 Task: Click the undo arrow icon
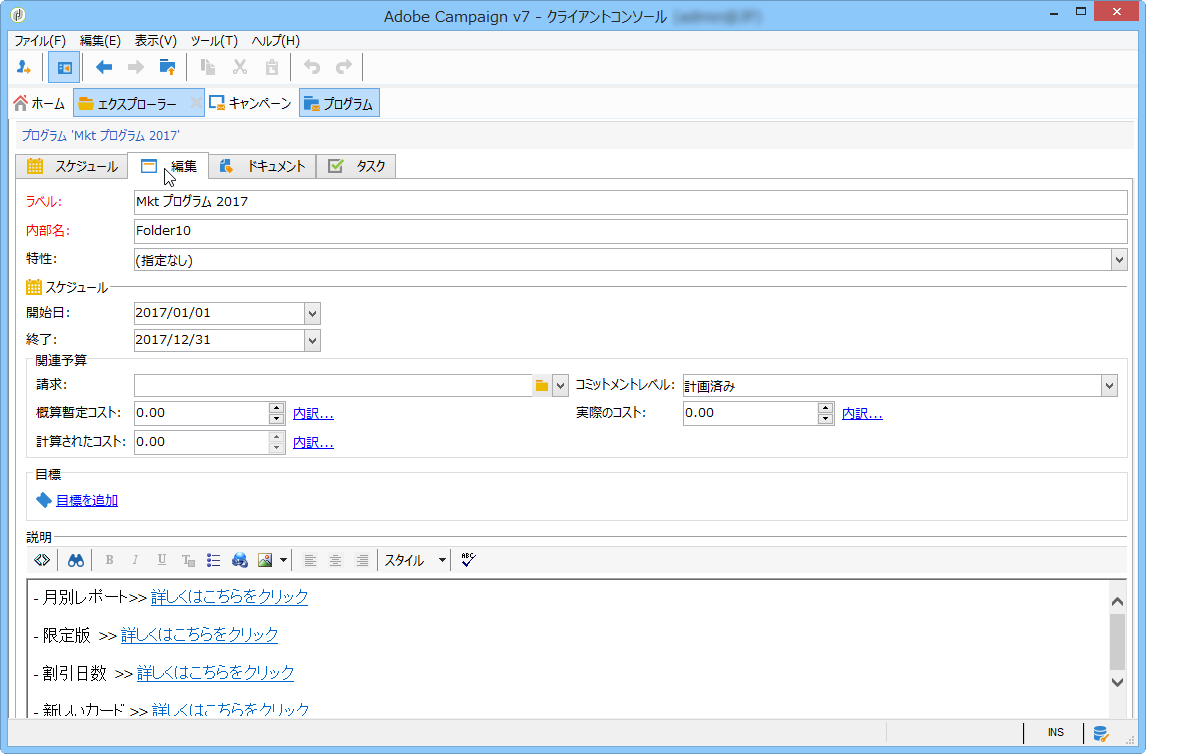(312, 68)
